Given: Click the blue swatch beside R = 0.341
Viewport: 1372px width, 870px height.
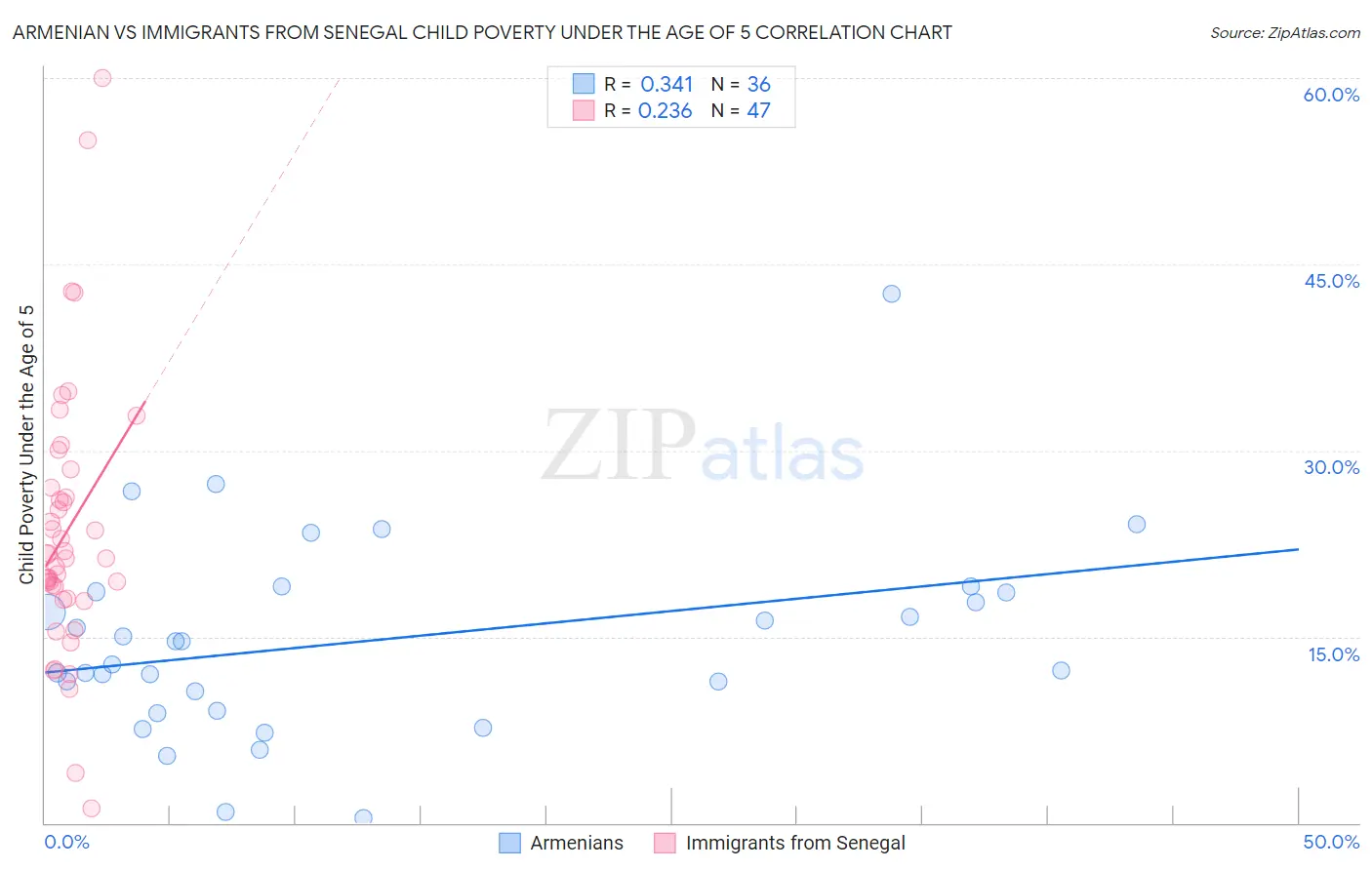Looking at the screenshot, I should pyautogui.click(x=584, y=84).
